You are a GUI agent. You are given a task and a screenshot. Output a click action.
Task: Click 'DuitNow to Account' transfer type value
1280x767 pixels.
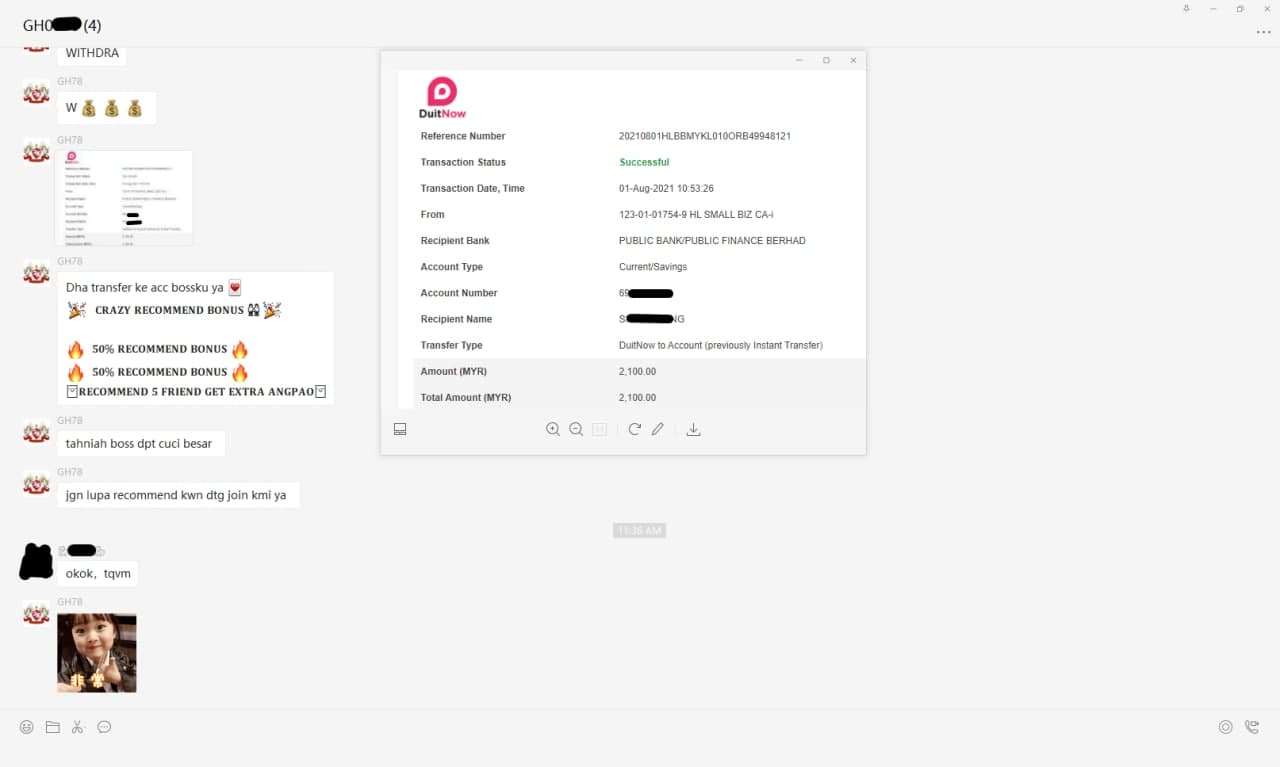tap(721, 345)
